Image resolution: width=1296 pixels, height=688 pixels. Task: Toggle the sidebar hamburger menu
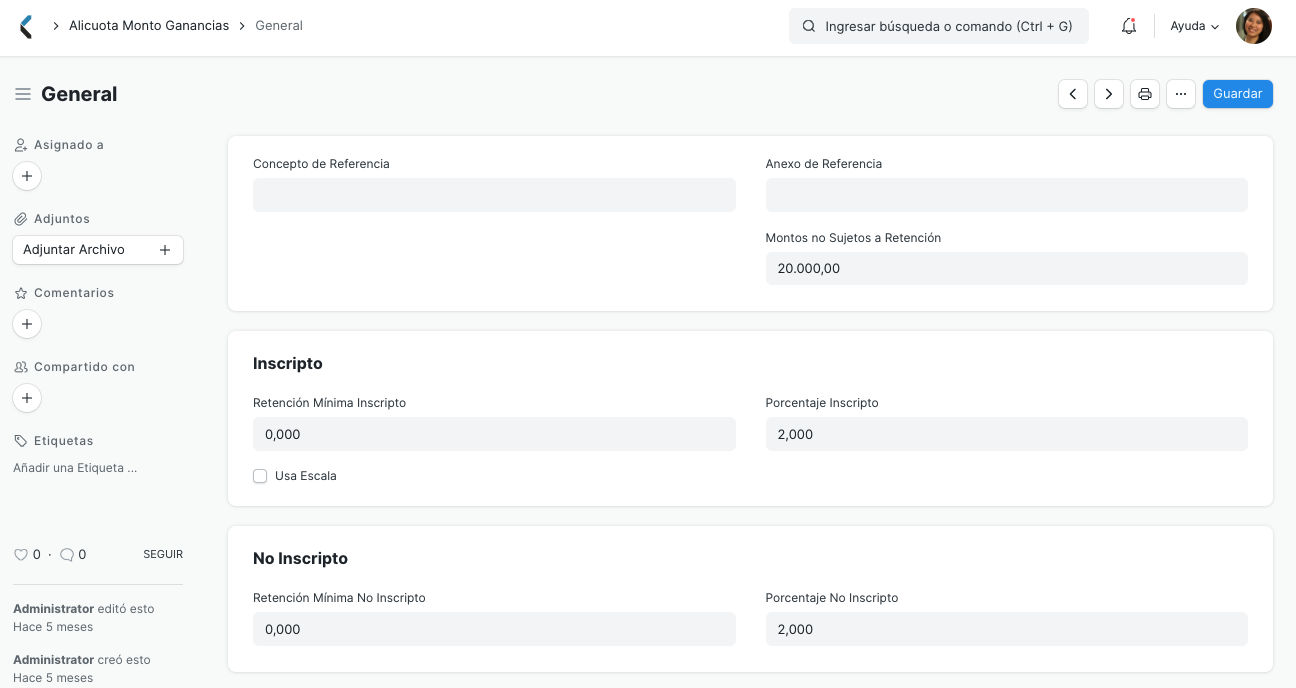tap(23, 94)
